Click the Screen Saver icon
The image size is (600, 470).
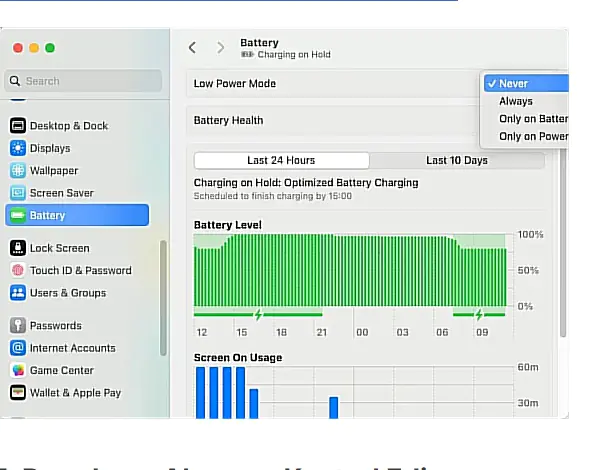click(18, 193)
